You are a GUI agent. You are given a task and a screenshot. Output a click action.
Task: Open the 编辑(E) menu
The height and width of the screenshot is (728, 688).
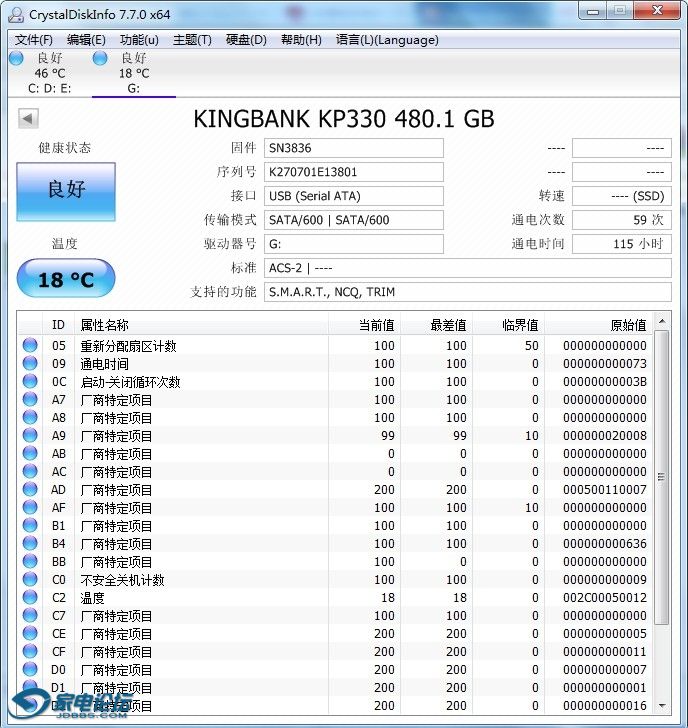tap(86, 40)
